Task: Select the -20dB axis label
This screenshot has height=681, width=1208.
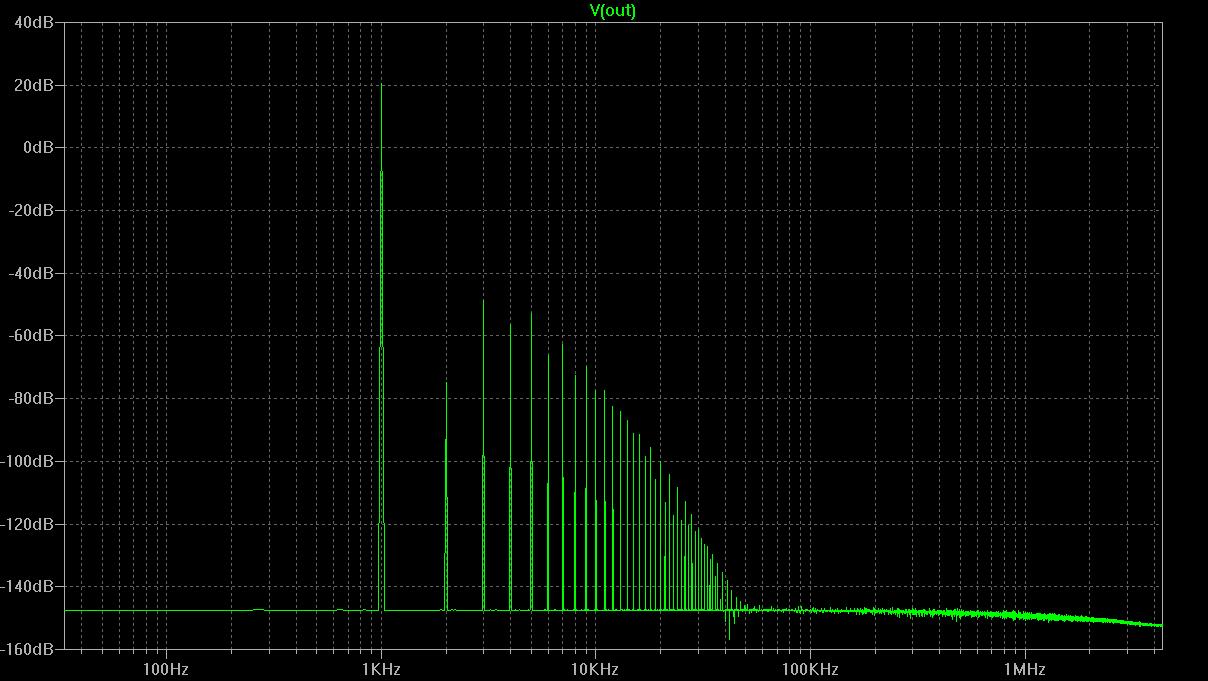Action: [x=32, y=210]
